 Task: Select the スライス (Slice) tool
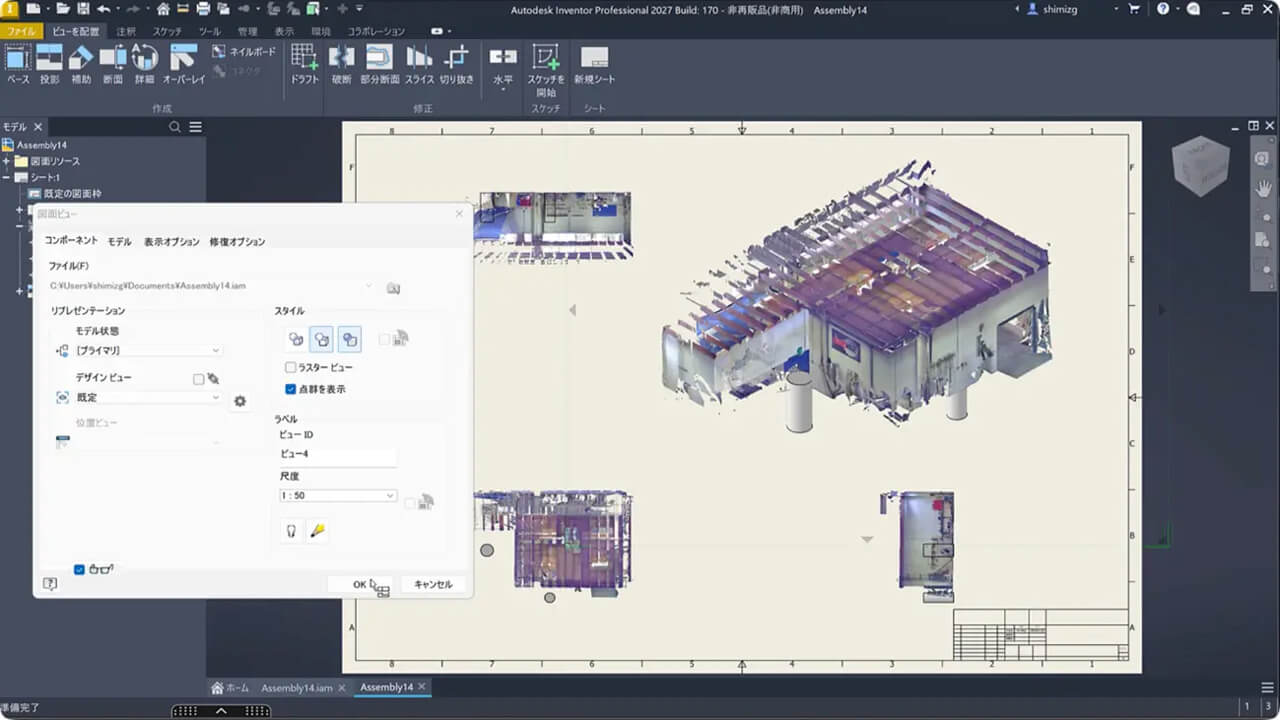[419, 65]
